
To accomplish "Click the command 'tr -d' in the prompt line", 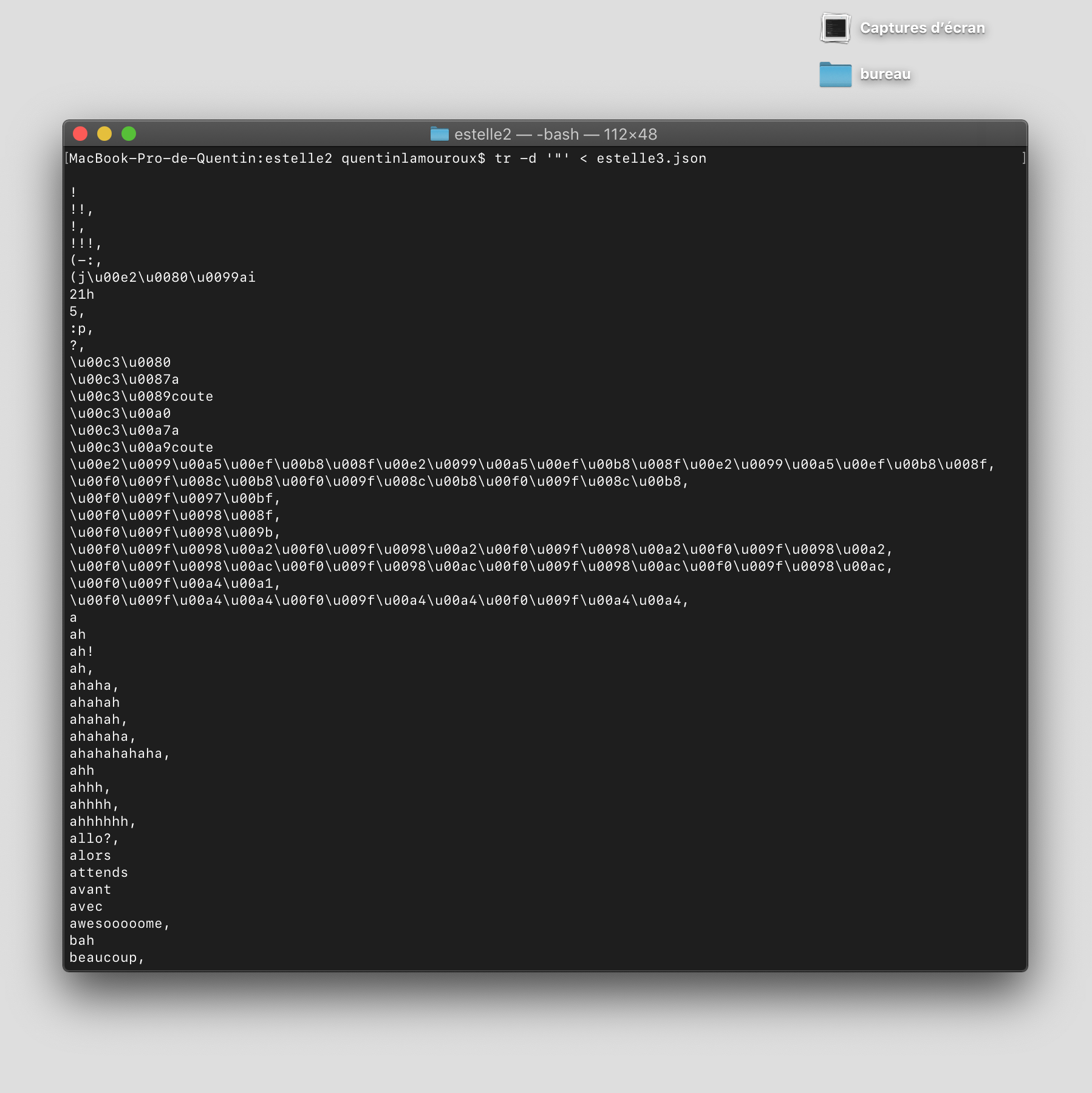I will pos(516,158).
